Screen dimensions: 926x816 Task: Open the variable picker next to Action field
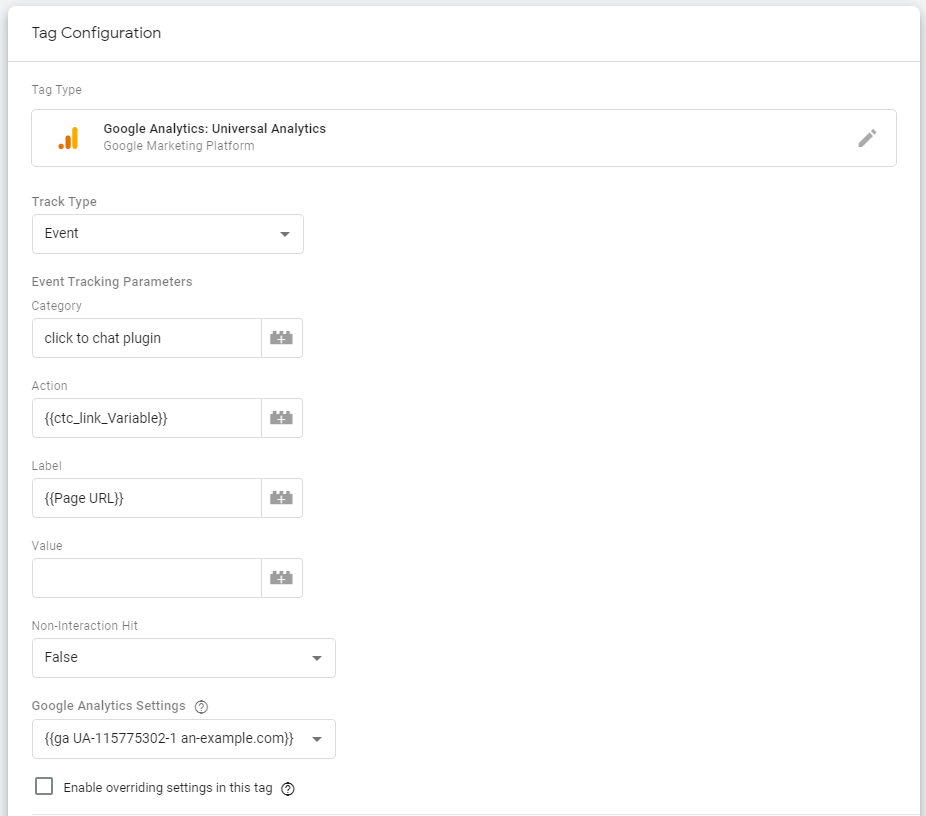(282, 418)
